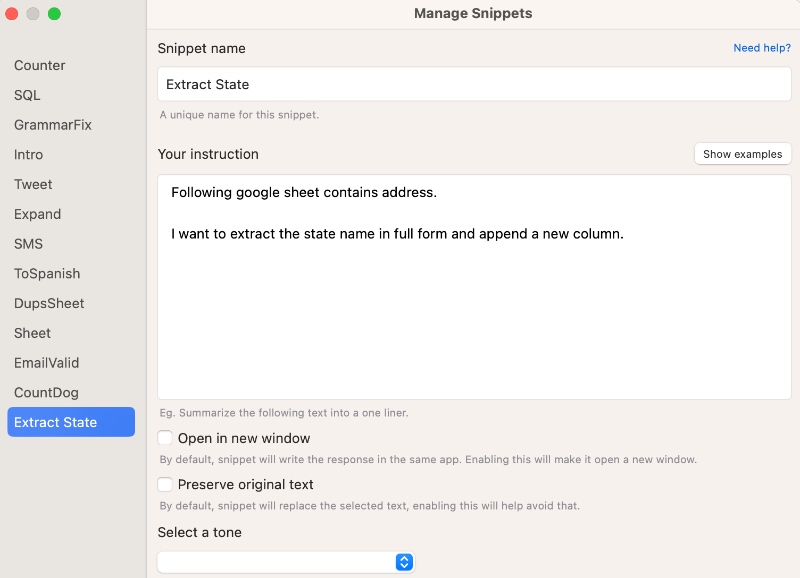
Task: Choose the Tweet snippet
Action: [33, 185]
